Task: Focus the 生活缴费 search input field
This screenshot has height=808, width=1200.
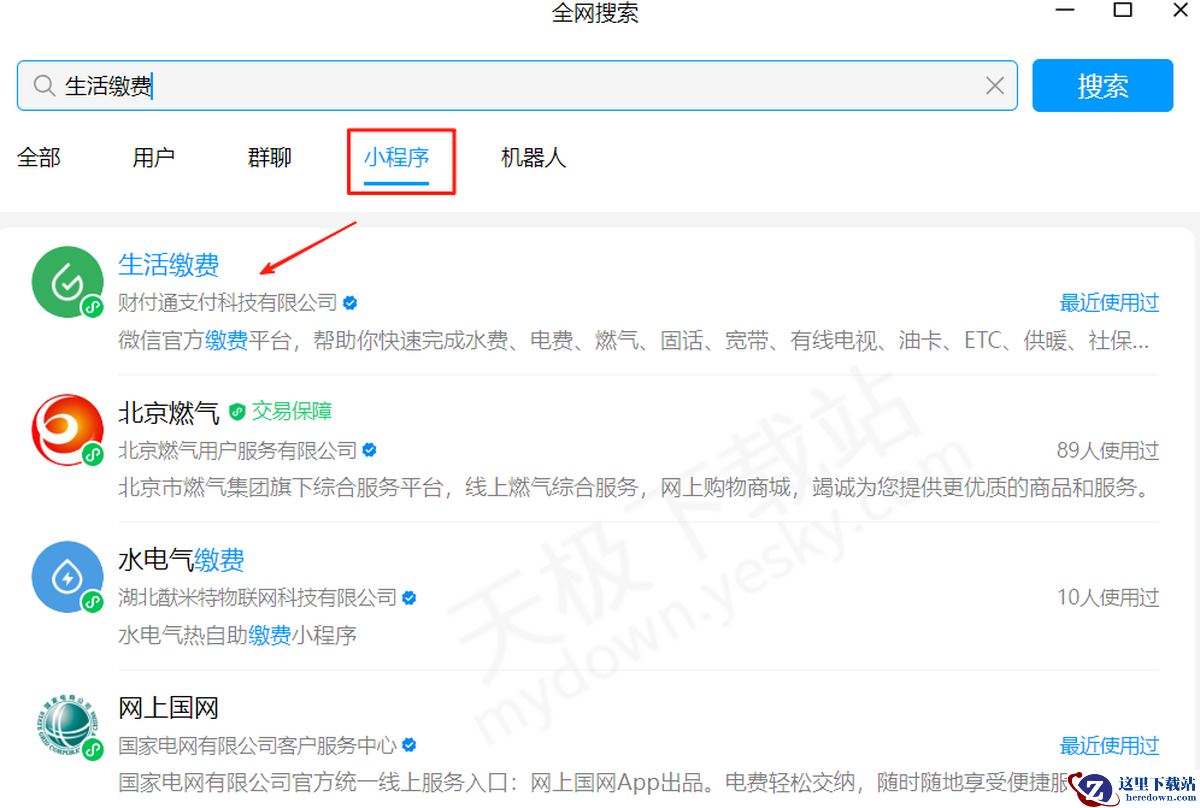Action: (x=517, y=86)
